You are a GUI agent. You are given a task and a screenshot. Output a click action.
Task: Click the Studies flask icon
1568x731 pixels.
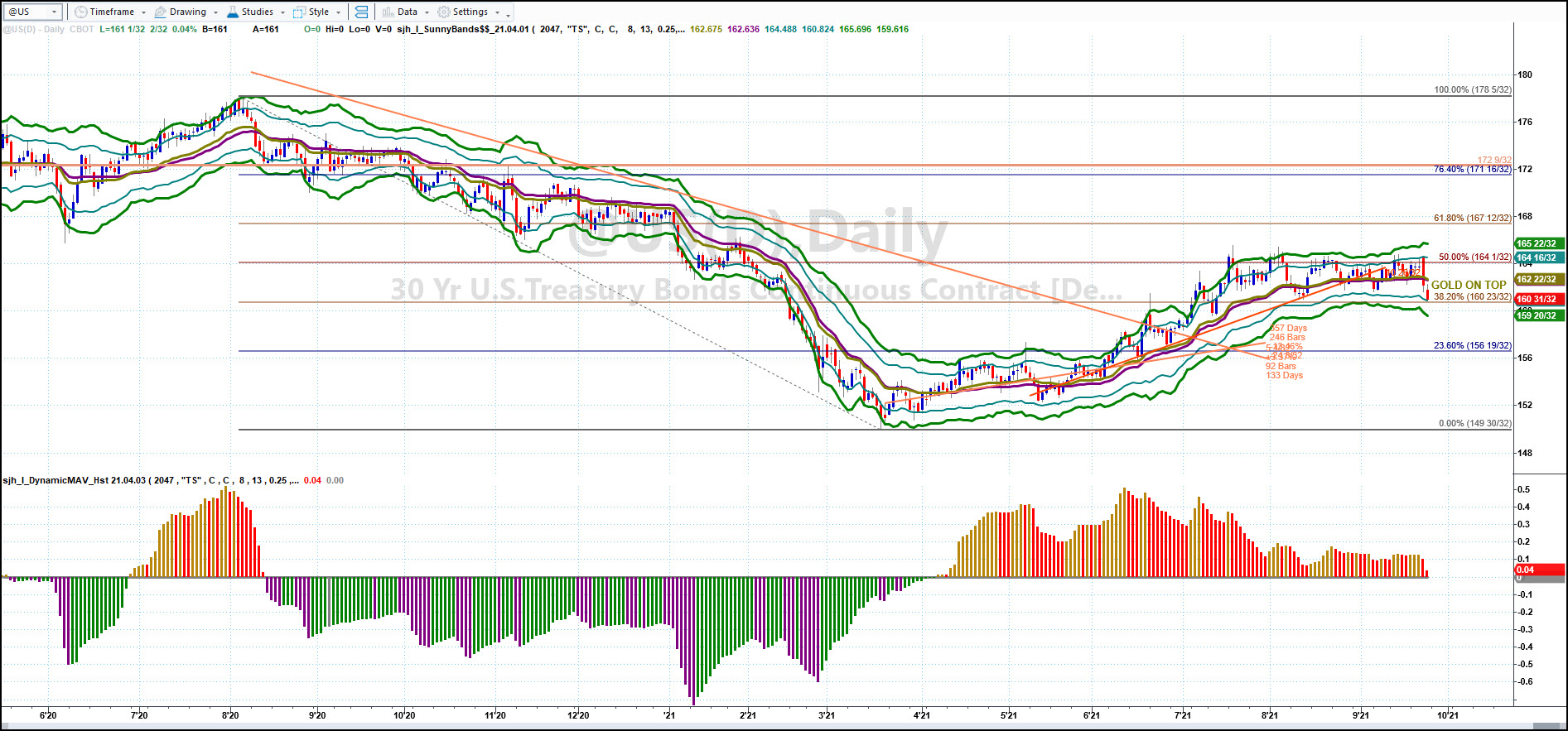(234, 12)
